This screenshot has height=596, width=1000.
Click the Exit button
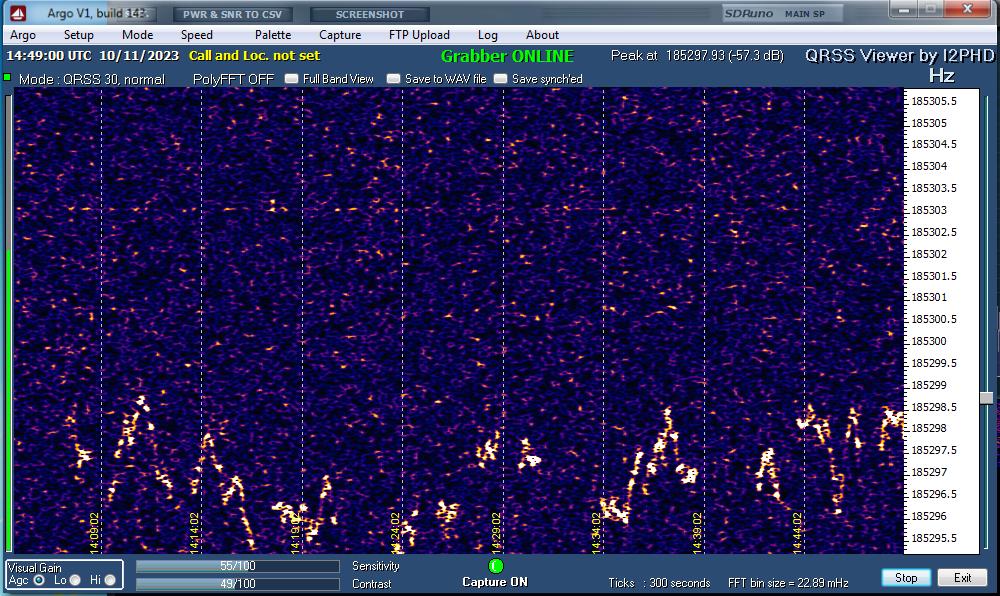pos(962,578)
